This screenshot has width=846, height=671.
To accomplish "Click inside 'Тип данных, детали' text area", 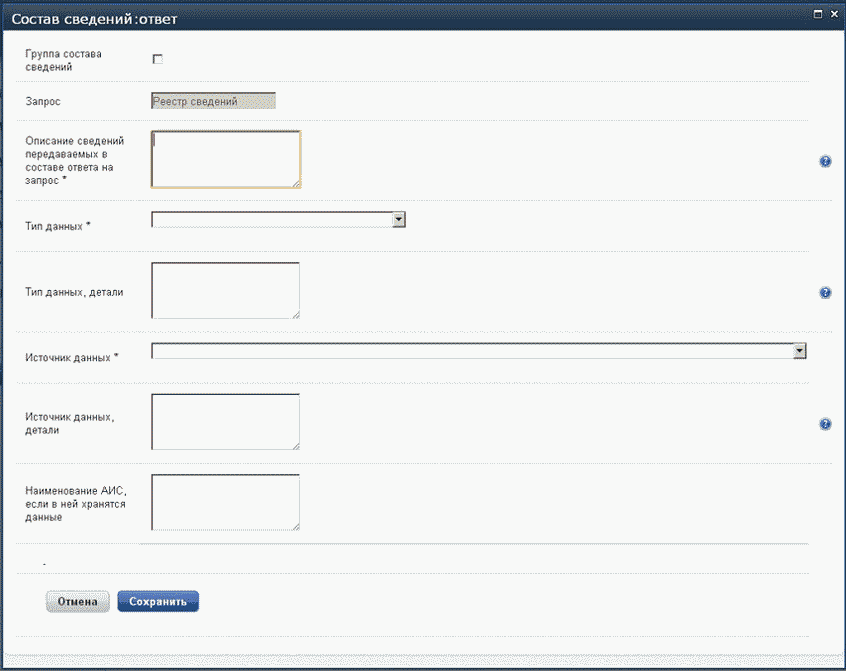I will click(225, 290).
